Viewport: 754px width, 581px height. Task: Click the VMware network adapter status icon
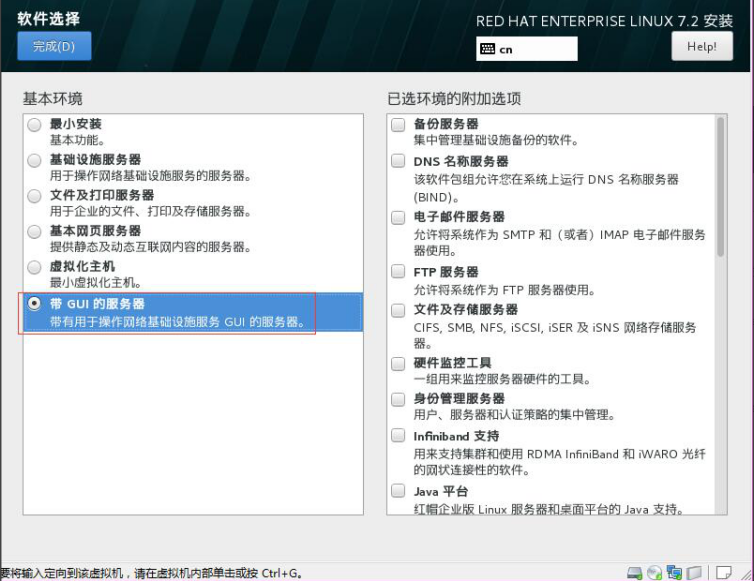(674, 572)
